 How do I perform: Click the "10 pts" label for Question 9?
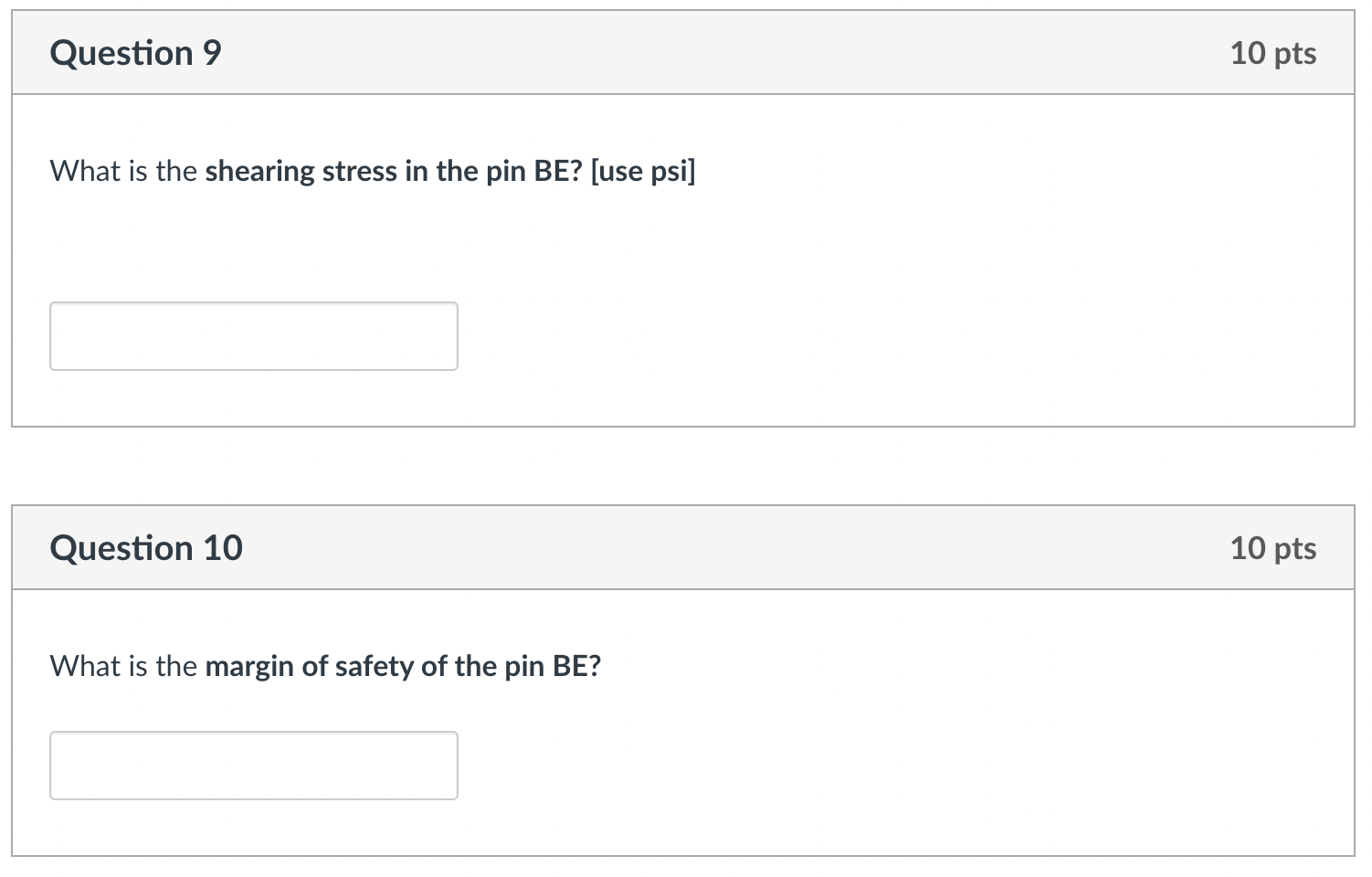[x=1272, y=53]
